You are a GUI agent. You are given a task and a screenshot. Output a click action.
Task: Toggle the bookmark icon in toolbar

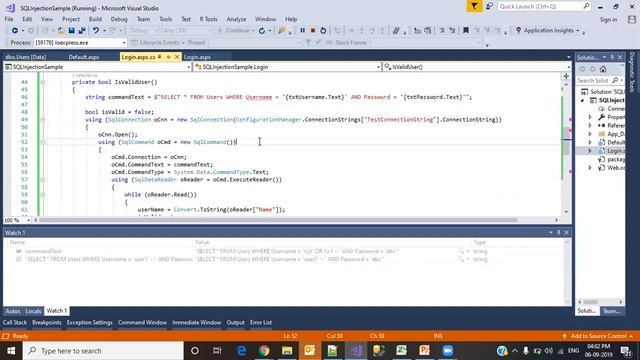click(x=466, y=31)
